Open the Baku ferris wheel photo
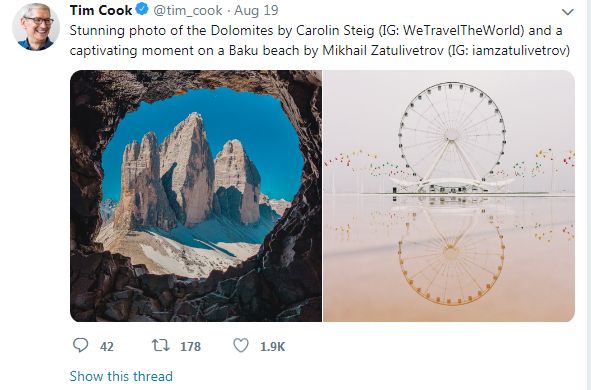The height and width of the screenshot is (390, 591). click(x=449, y=196)
